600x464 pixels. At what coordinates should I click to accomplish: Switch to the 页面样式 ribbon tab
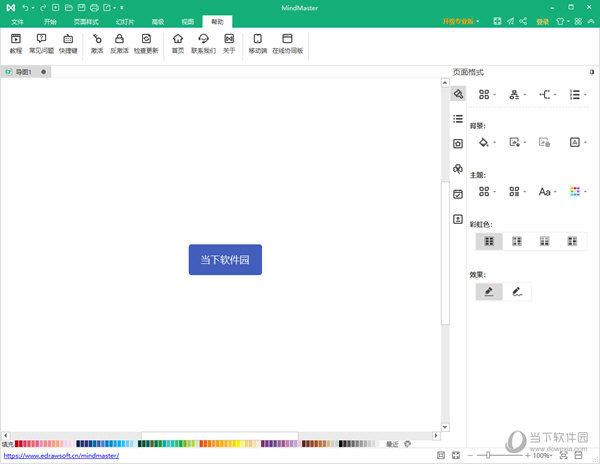pos(87,20)
